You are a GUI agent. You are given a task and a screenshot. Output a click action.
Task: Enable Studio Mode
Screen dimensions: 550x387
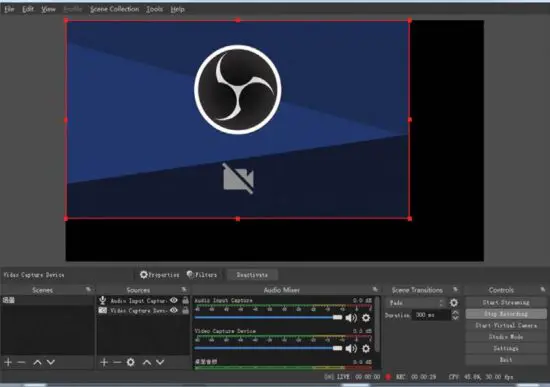[x=506, y=337]
